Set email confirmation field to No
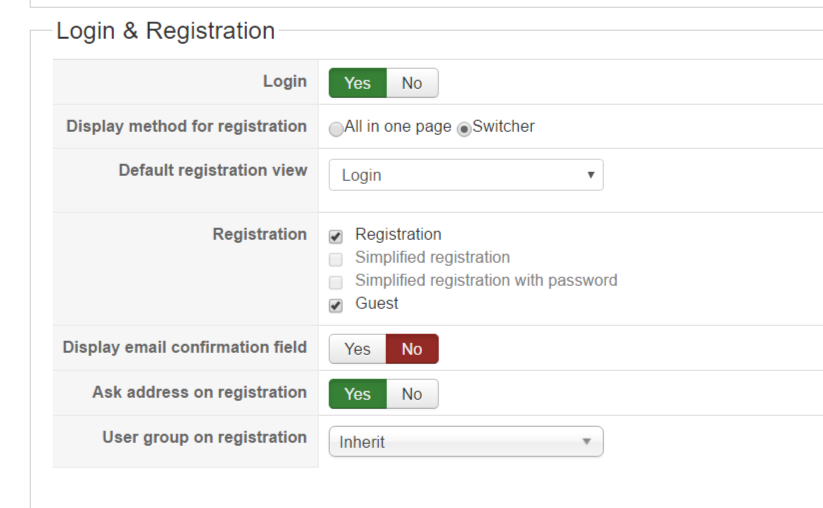 pos(412,349)
